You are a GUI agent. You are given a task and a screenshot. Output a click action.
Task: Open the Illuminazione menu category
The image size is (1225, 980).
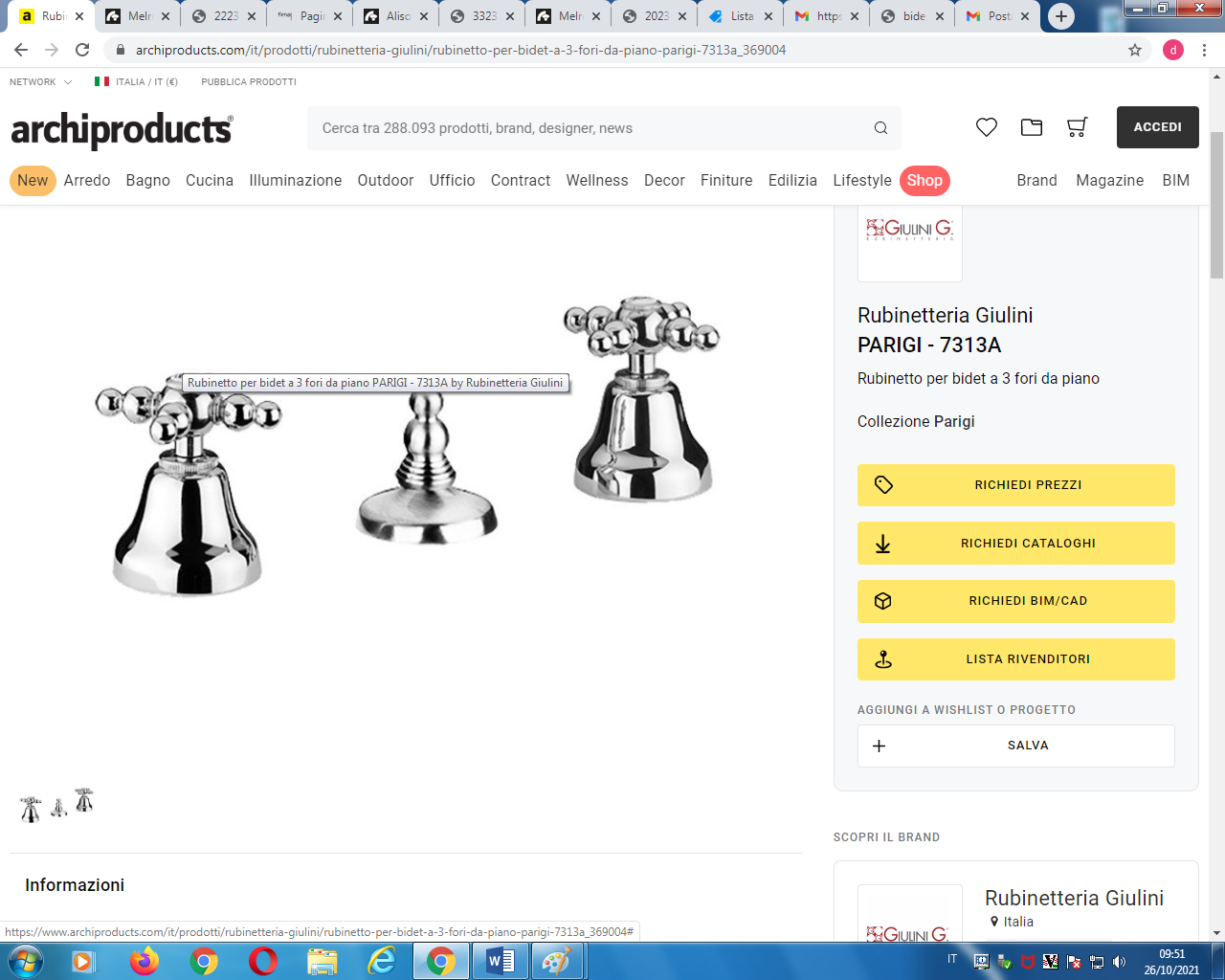296,180
